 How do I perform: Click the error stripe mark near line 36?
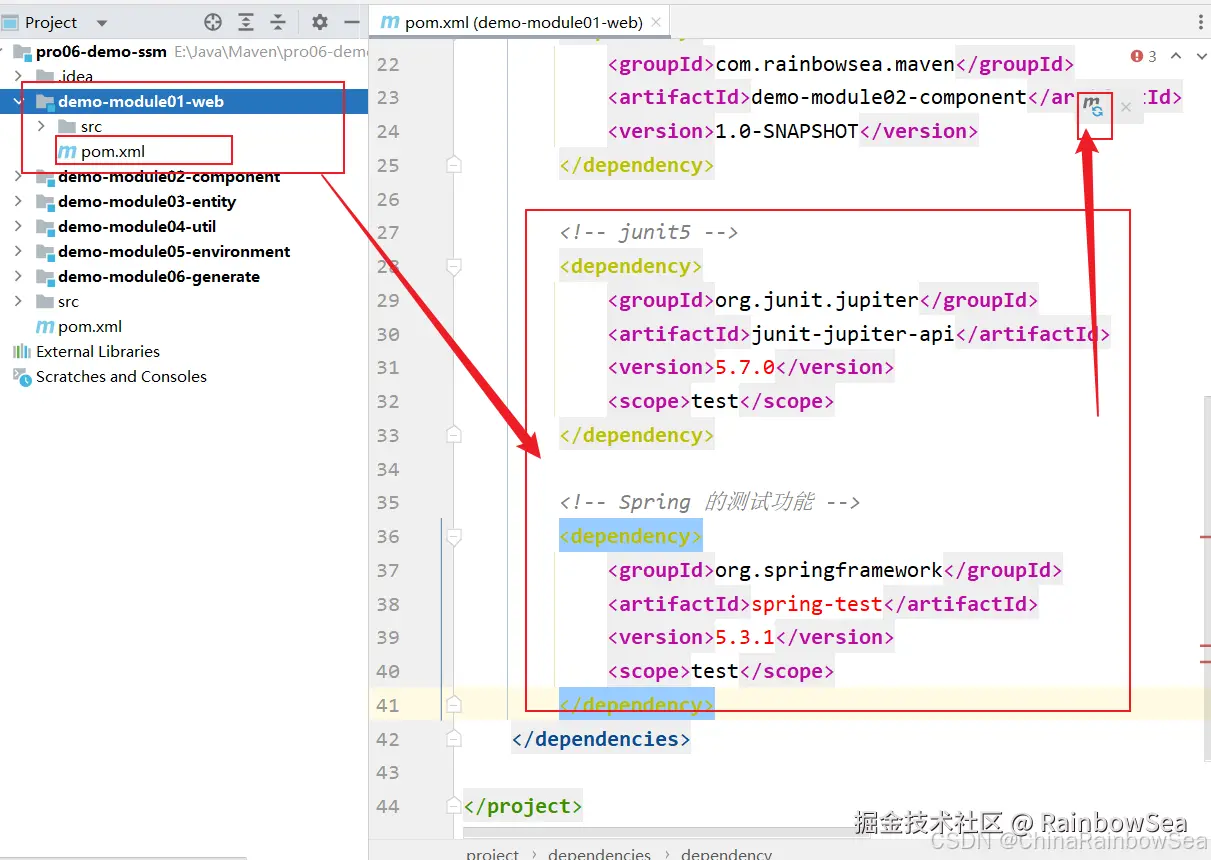(x=1205, y=537)
